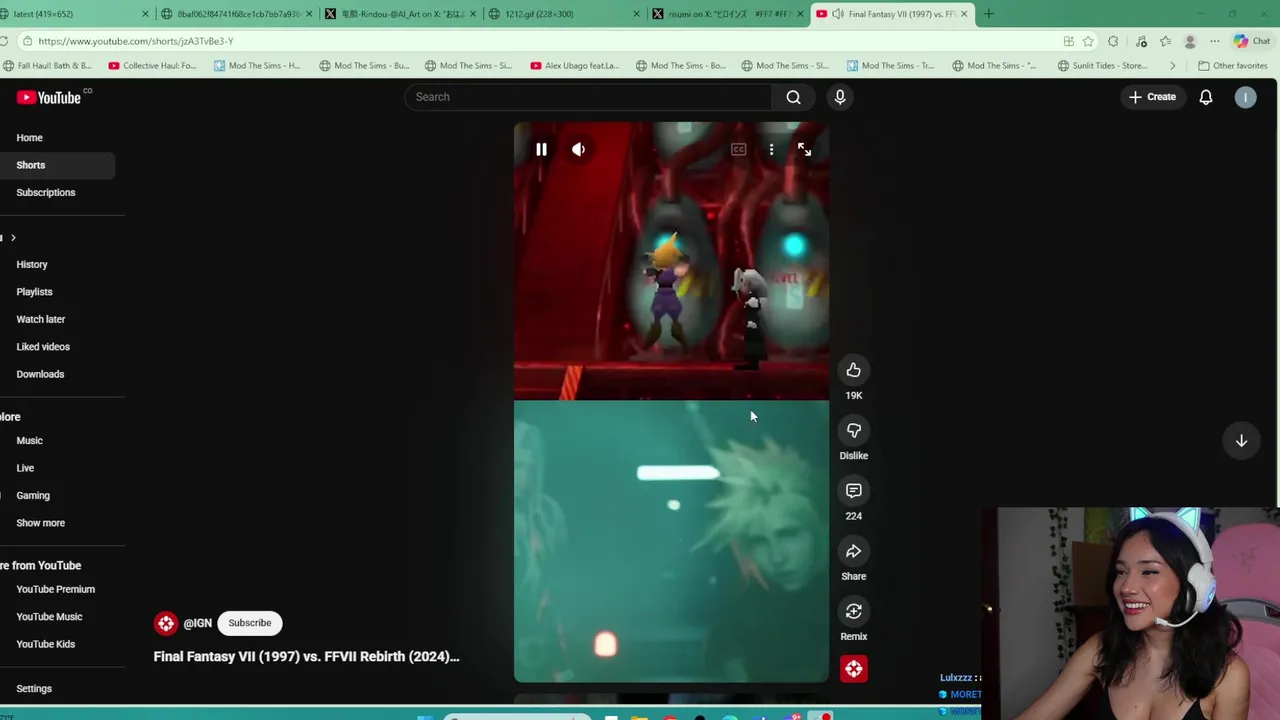
Task: Open YouTube Music link
Action: point(49,617)
